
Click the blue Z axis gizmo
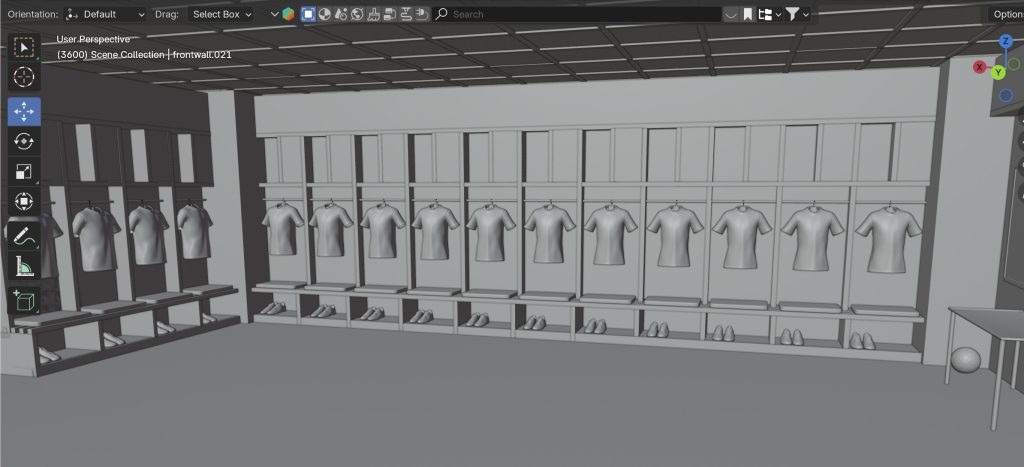point(1005,41)
